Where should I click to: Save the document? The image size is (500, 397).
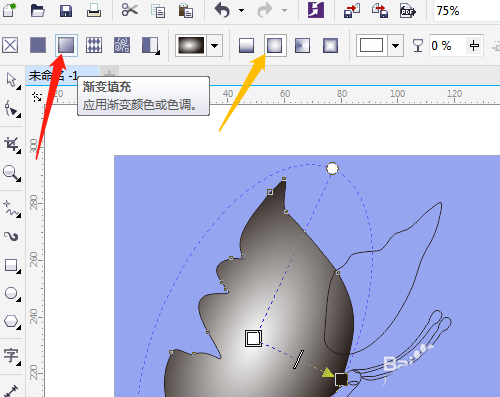tap(66, 10)
